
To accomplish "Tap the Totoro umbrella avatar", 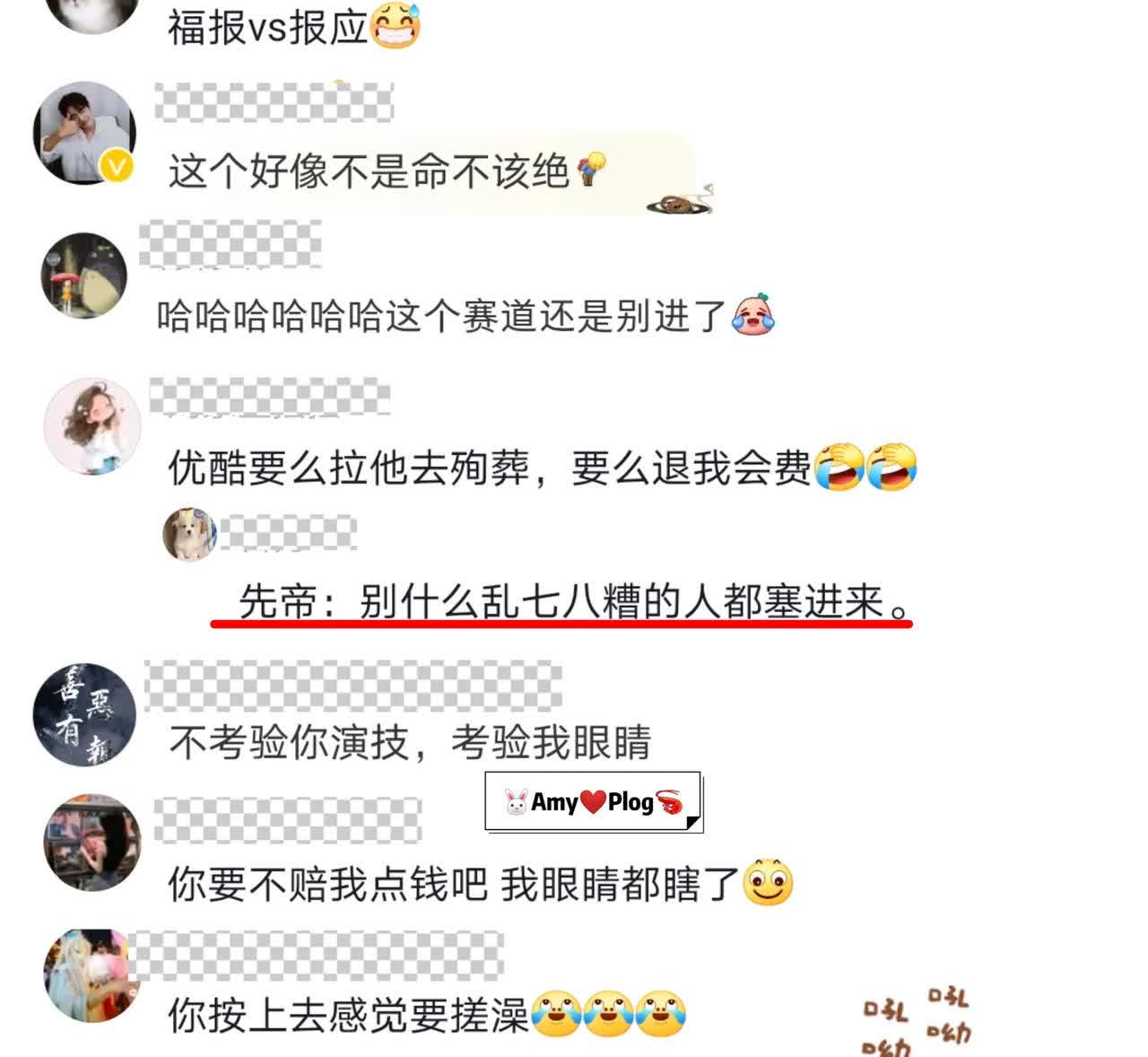I will 85,275.
